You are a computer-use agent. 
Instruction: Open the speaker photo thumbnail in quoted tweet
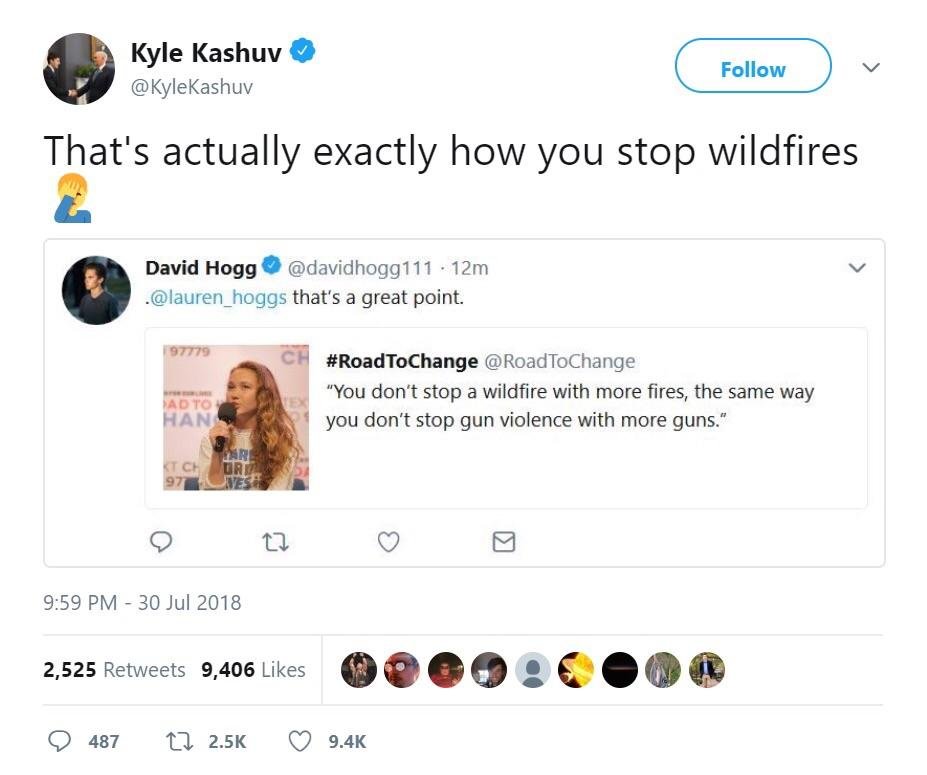pos(236,418)
